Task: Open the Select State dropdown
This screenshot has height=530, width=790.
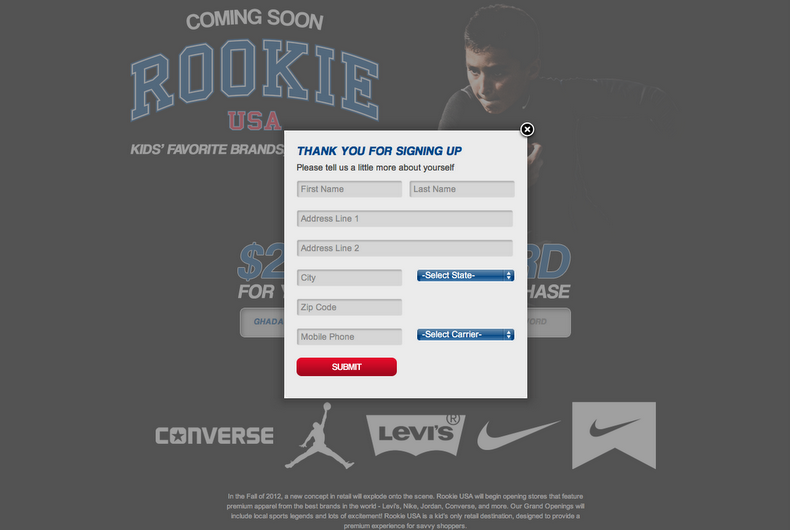Action: coord(465,276)
